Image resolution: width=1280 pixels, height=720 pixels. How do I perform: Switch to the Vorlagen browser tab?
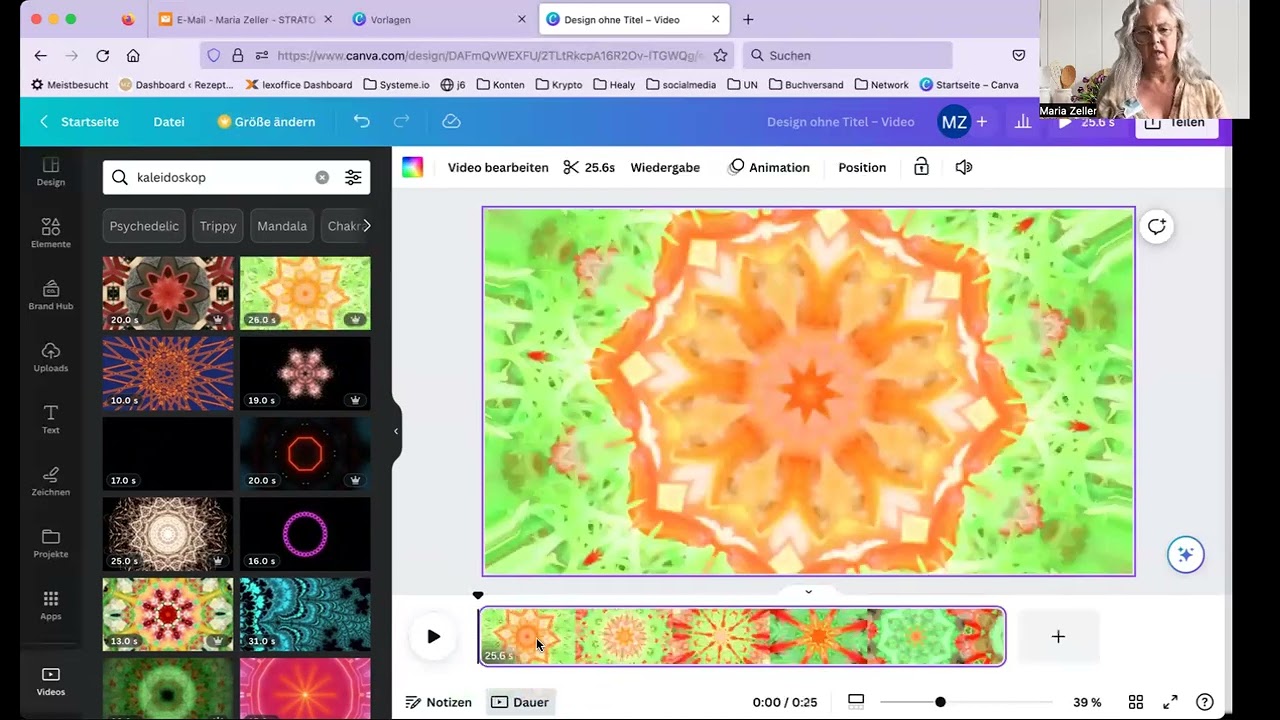pyautogui.click(x=439, y=19)
